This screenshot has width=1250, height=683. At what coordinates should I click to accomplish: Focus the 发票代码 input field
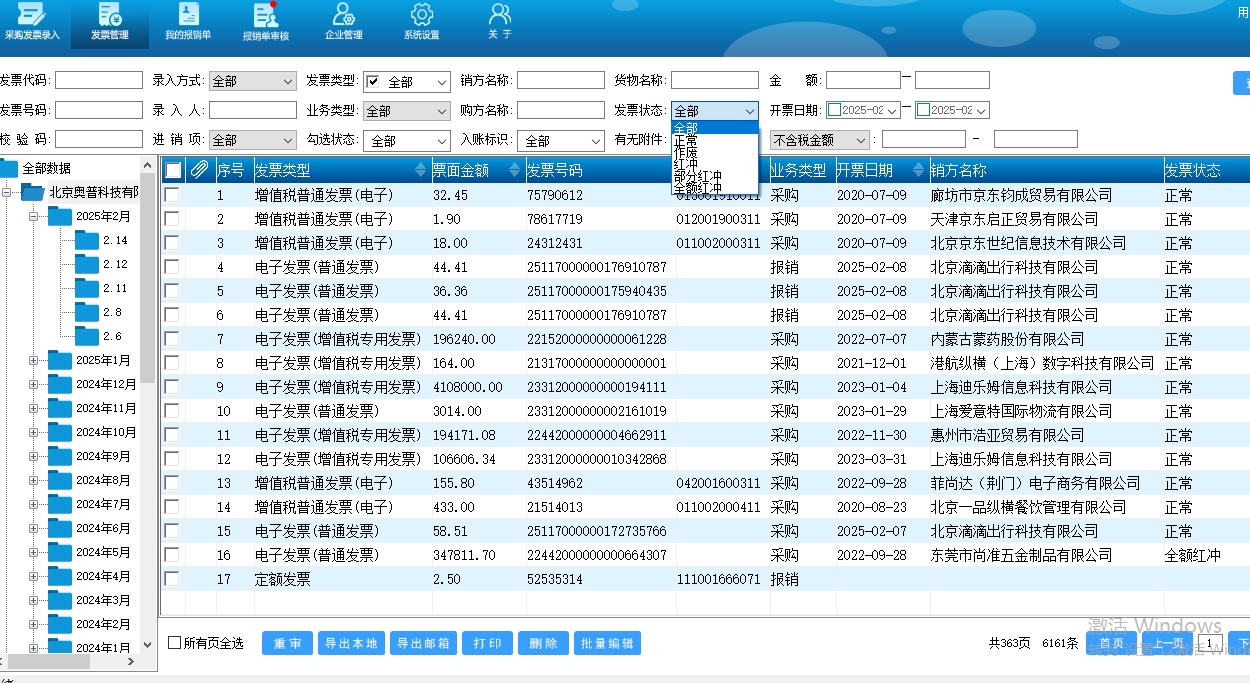coord(99,80)
